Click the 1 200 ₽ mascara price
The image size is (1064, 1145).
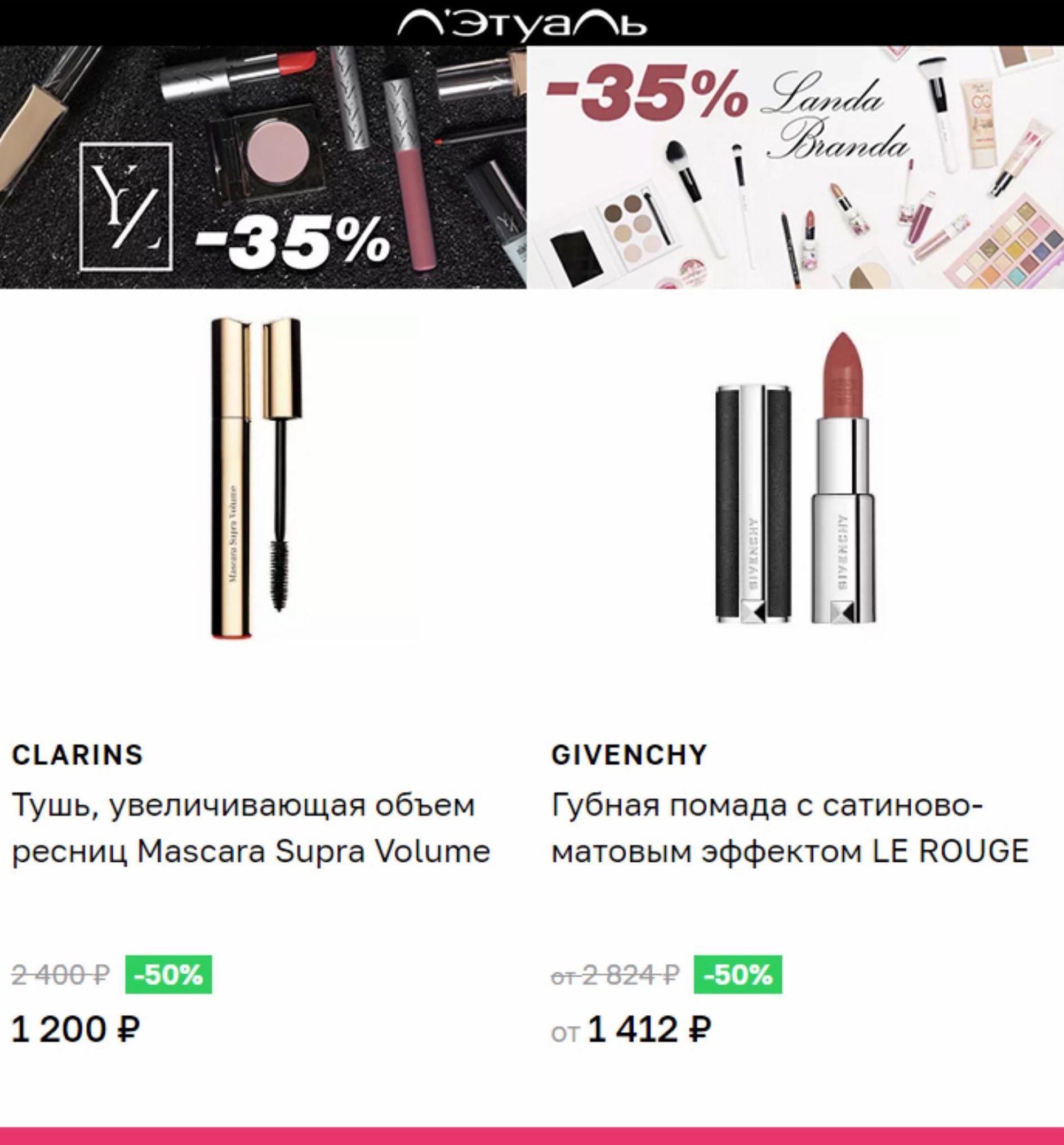[x=75, y=1030]
